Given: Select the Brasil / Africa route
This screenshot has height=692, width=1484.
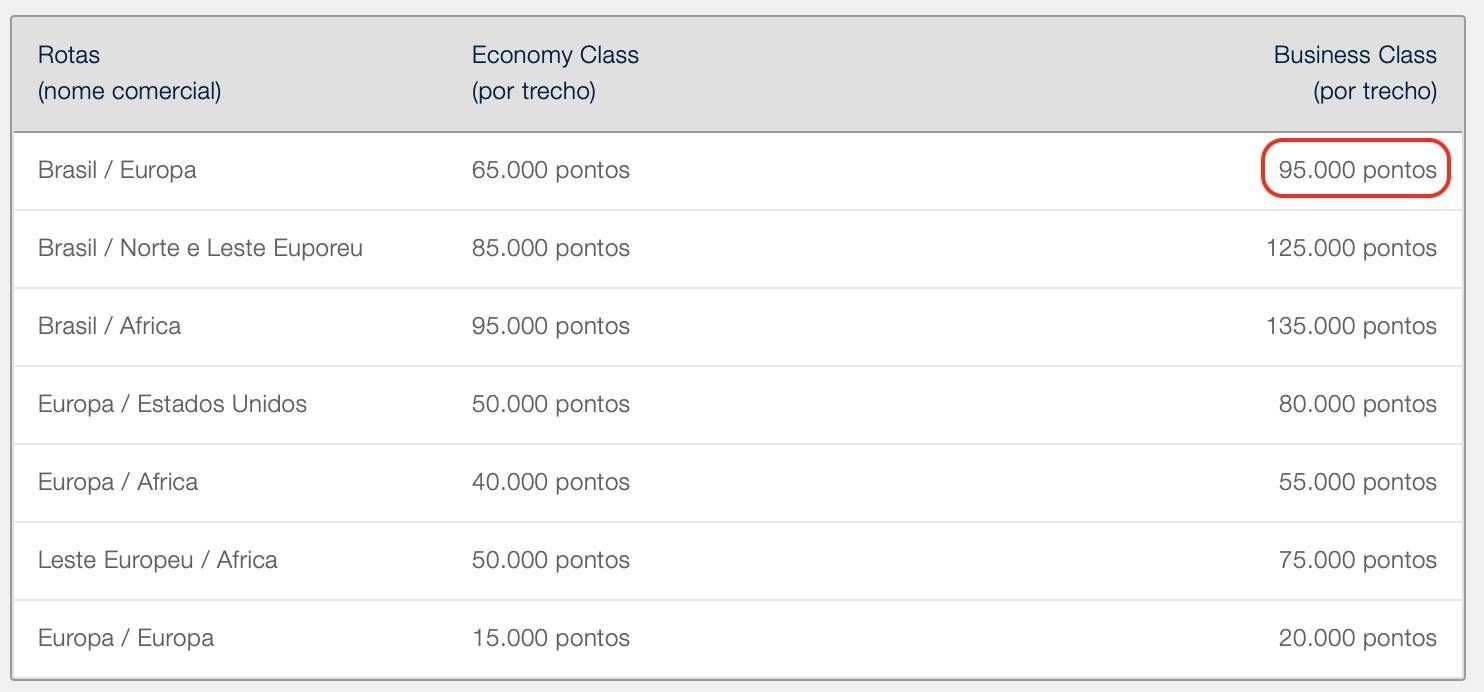Looking at the screenshot, I should tap(109, 326).
